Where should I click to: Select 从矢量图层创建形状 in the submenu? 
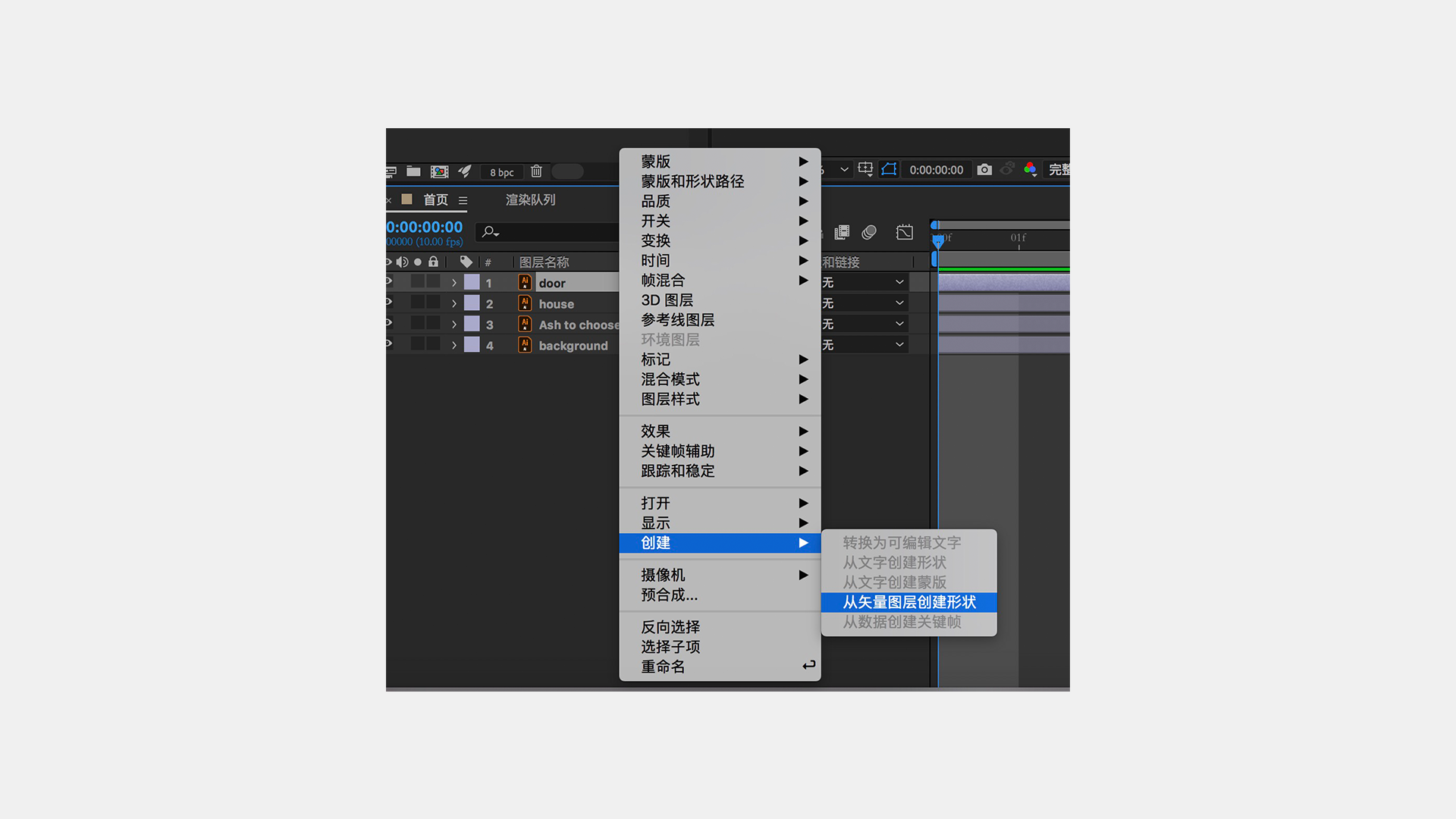910,602
